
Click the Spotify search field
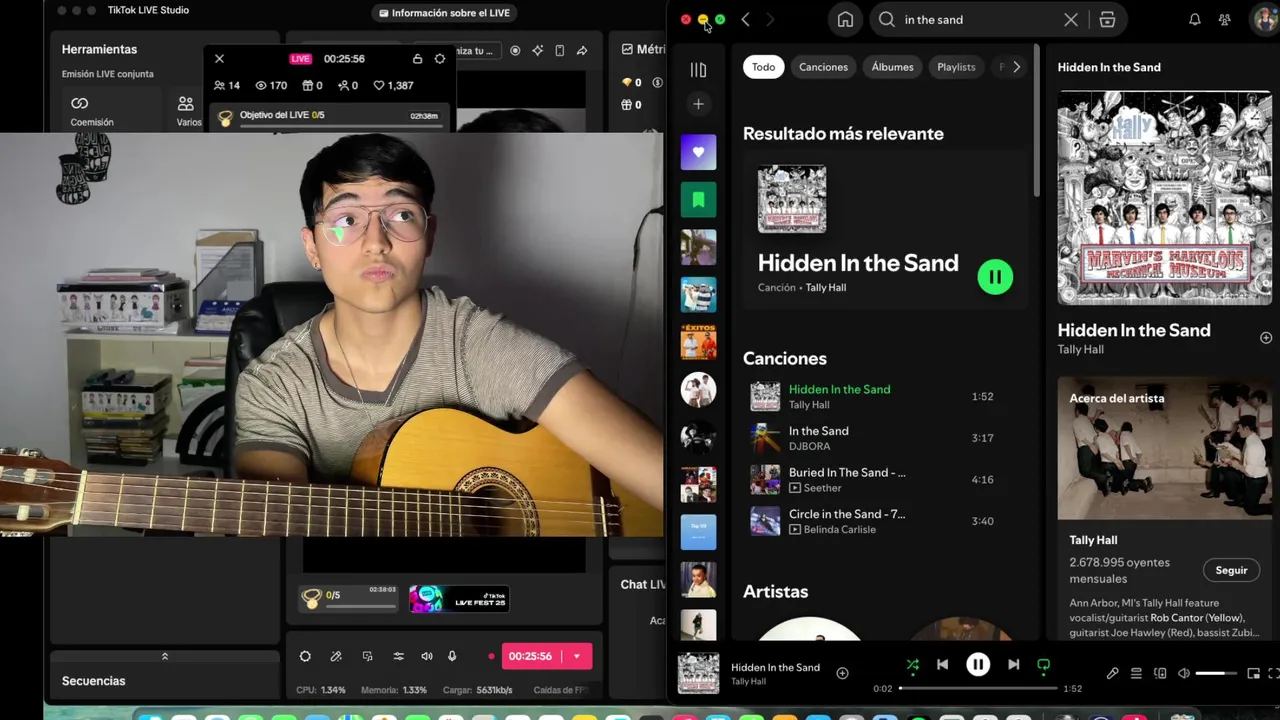tap(976, 20)
